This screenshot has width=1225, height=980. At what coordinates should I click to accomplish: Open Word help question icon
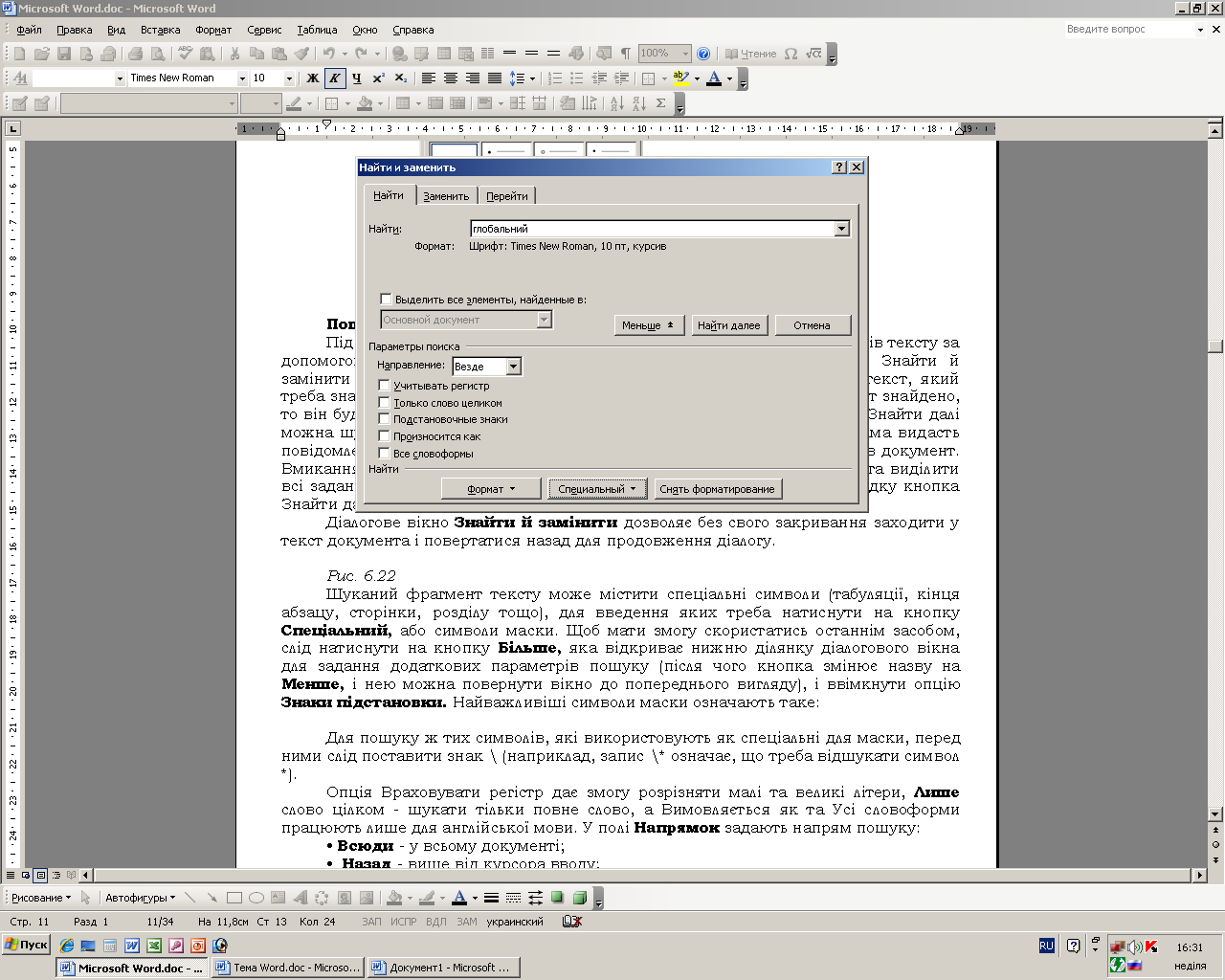click(703, 54)
